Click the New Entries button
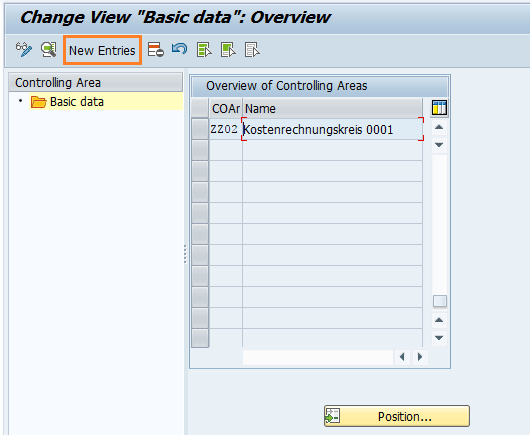The image size is (530, 435). click(x=102, y=50)
